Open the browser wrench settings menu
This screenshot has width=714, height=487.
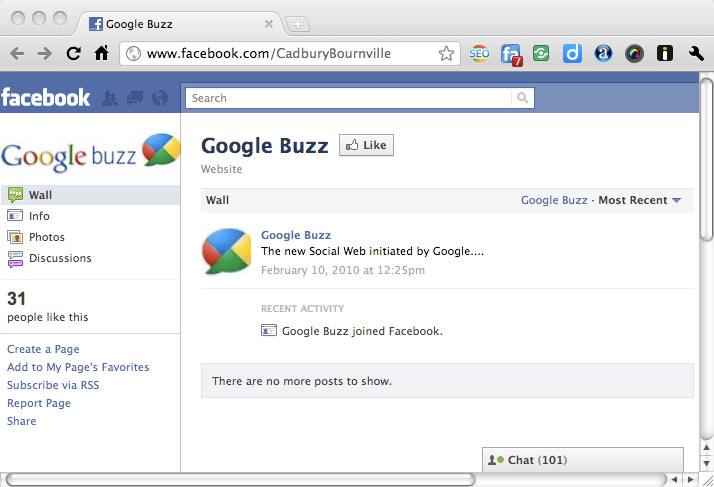pyautogui.click(x=696, y=54)
